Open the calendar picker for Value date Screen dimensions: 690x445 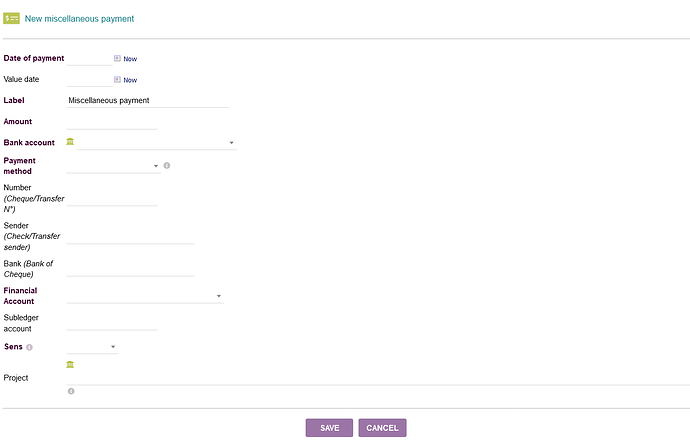[117, 79]
